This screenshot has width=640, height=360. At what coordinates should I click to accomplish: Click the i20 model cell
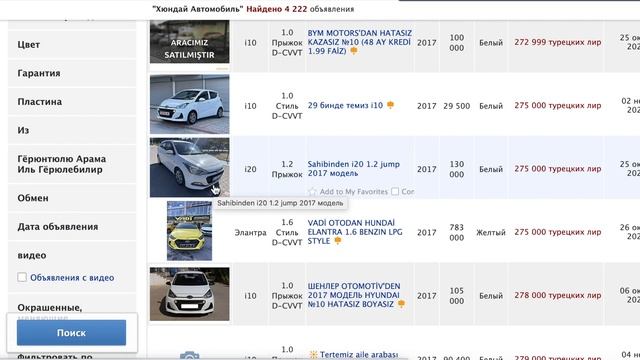(250, 169)
